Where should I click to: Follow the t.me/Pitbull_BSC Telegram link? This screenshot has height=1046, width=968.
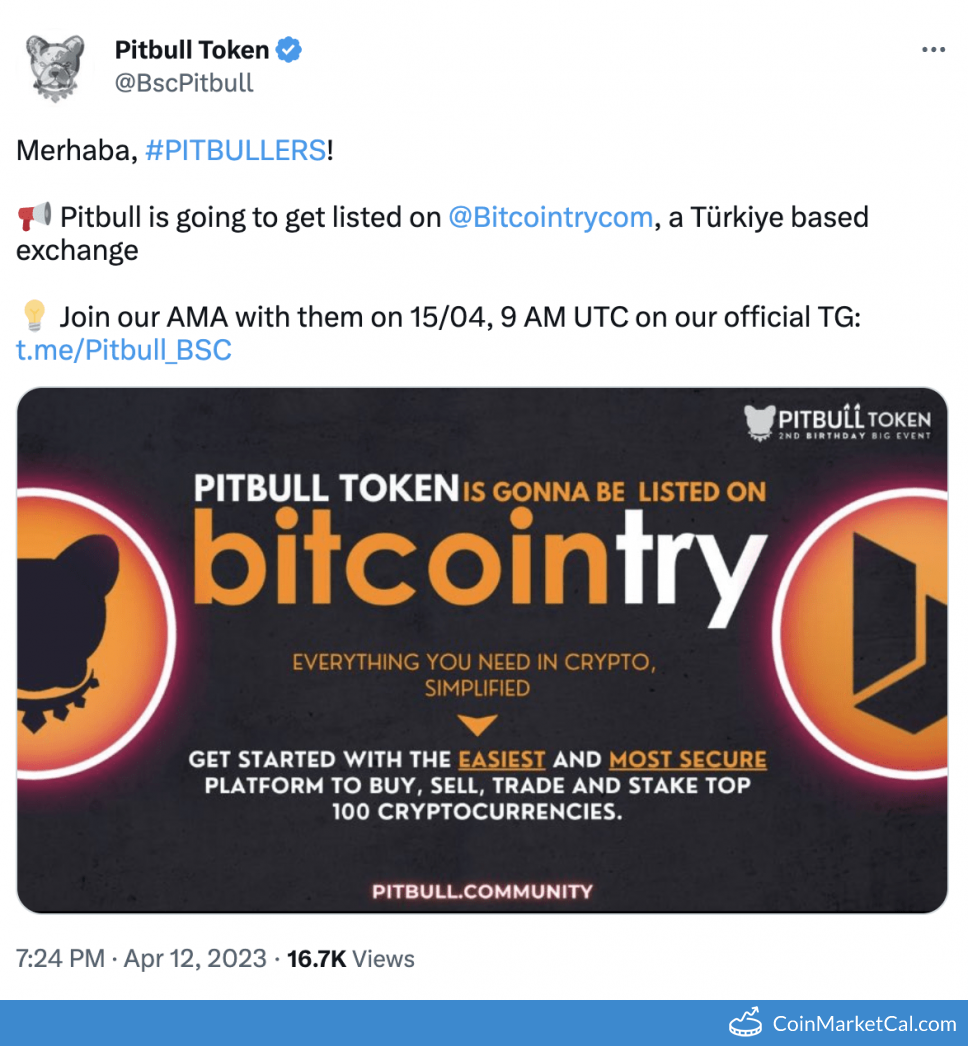click(124, 350)
